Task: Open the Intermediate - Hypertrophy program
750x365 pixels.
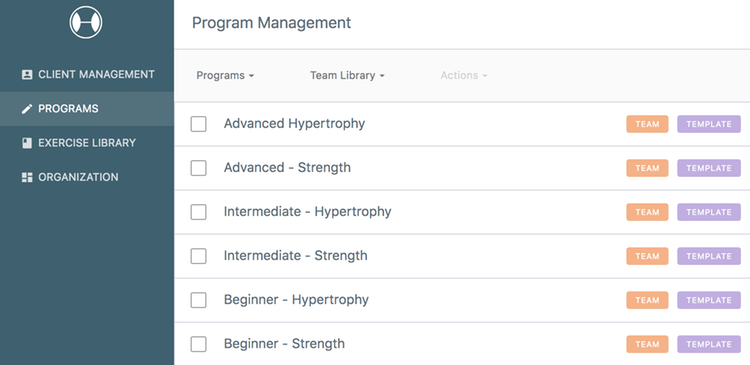Action: (x=308, y=212)
